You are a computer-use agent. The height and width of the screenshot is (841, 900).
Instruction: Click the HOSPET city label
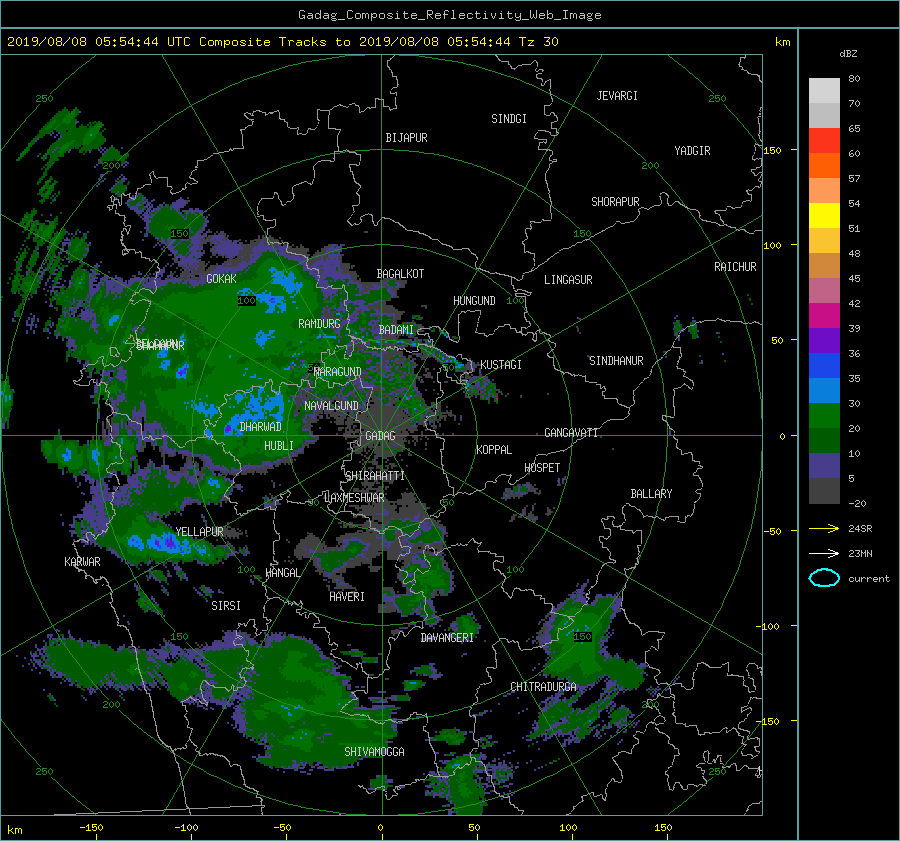click(542, 468)
